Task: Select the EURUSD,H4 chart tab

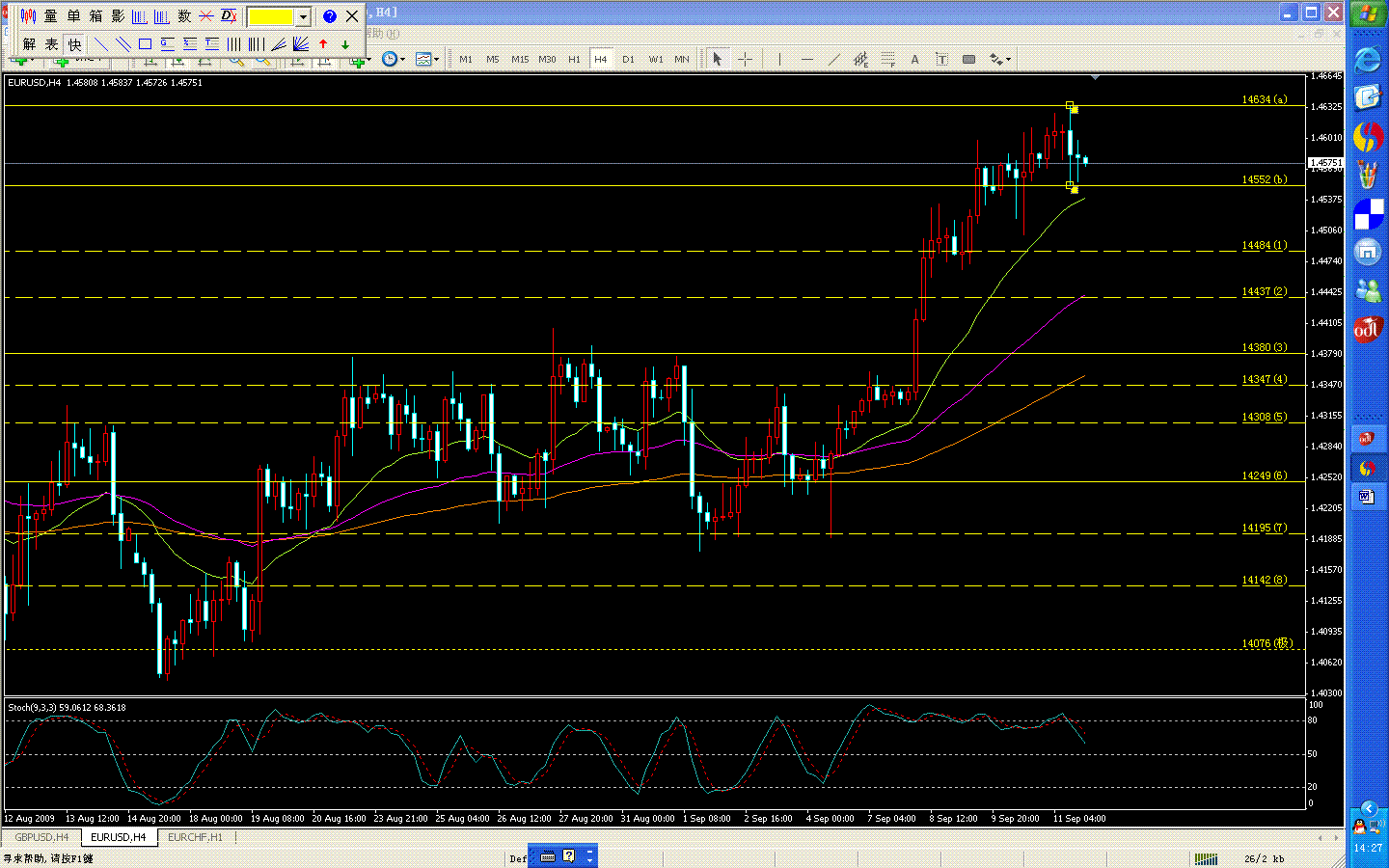Action: 119,837
